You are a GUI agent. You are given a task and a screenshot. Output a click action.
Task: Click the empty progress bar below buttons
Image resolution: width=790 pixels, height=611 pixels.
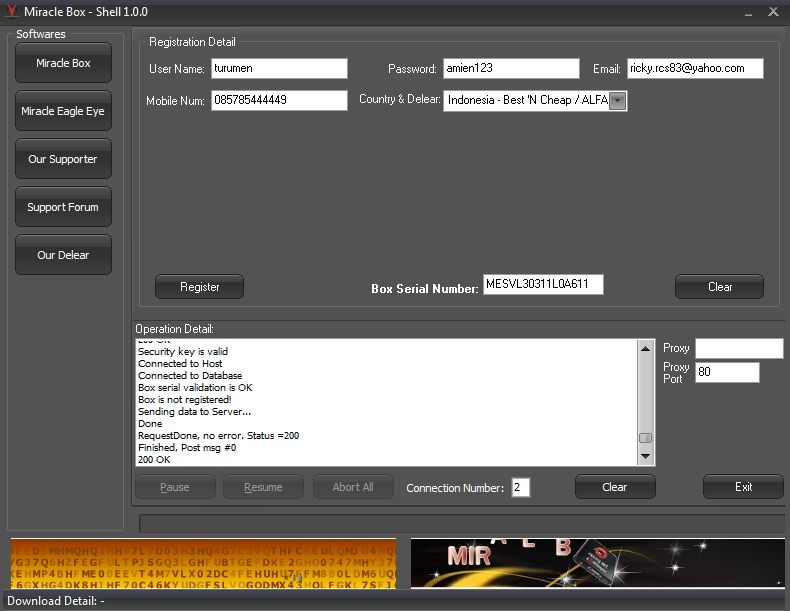[x=462, y=523]
